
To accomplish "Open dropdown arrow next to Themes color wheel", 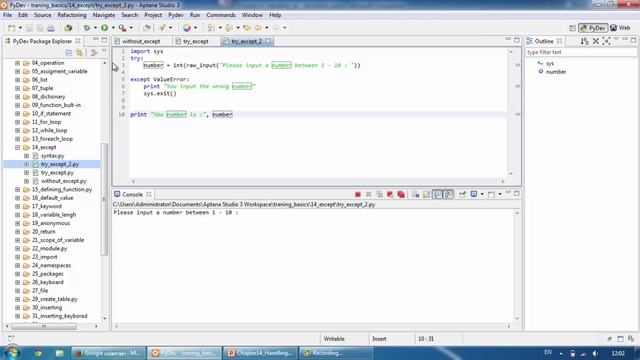I will [195, 28].
